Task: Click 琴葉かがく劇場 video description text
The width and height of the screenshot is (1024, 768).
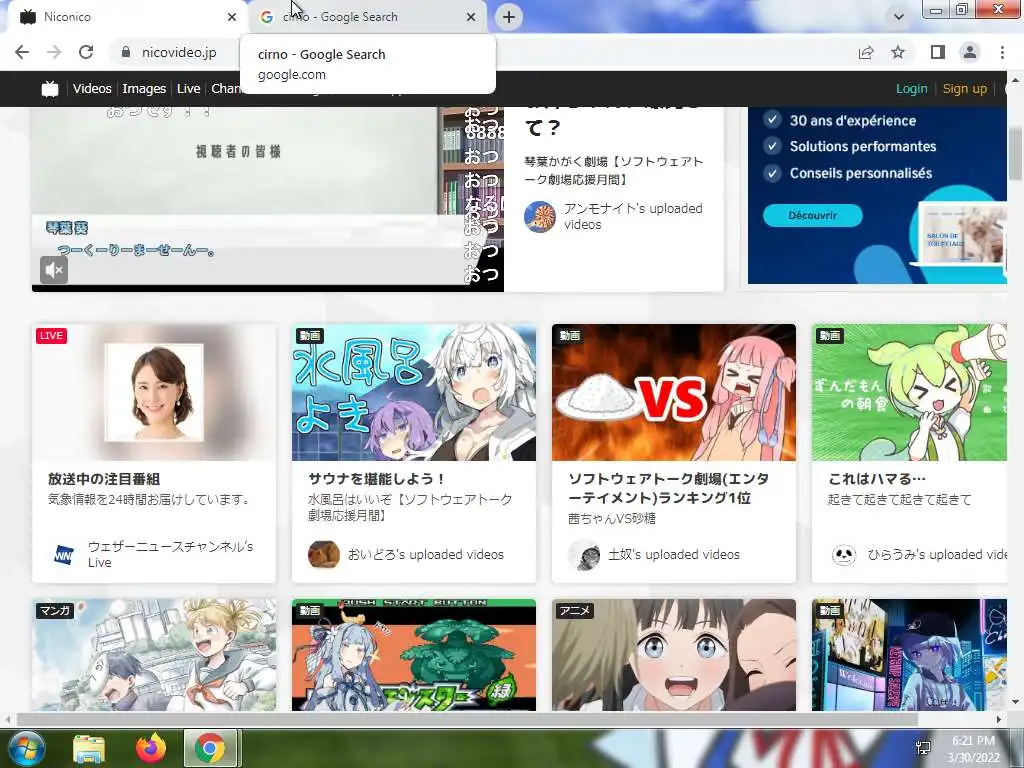Action: tap(614, 170)
